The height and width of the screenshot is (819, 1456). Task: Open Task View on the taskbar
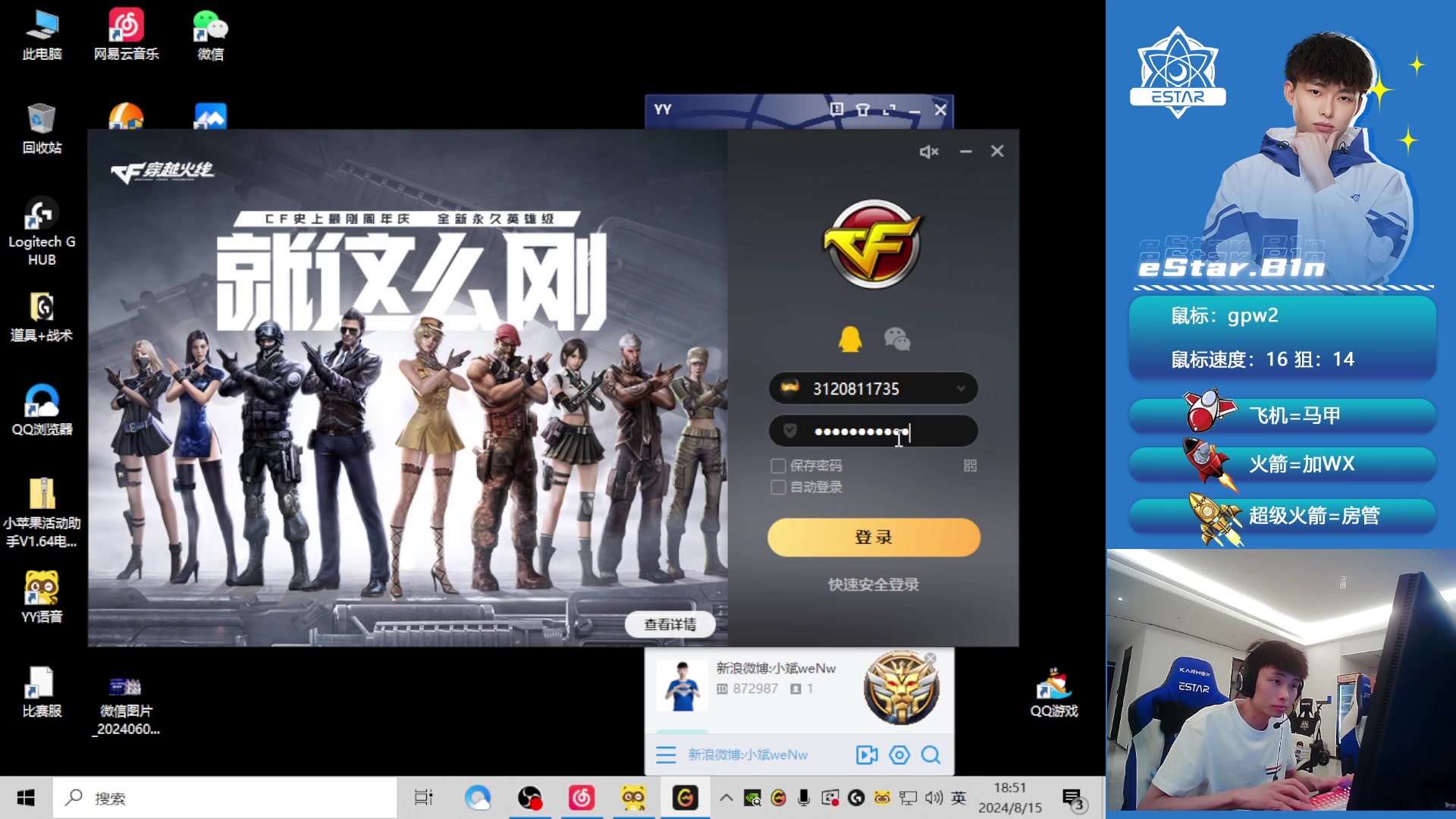pos(423,798)
